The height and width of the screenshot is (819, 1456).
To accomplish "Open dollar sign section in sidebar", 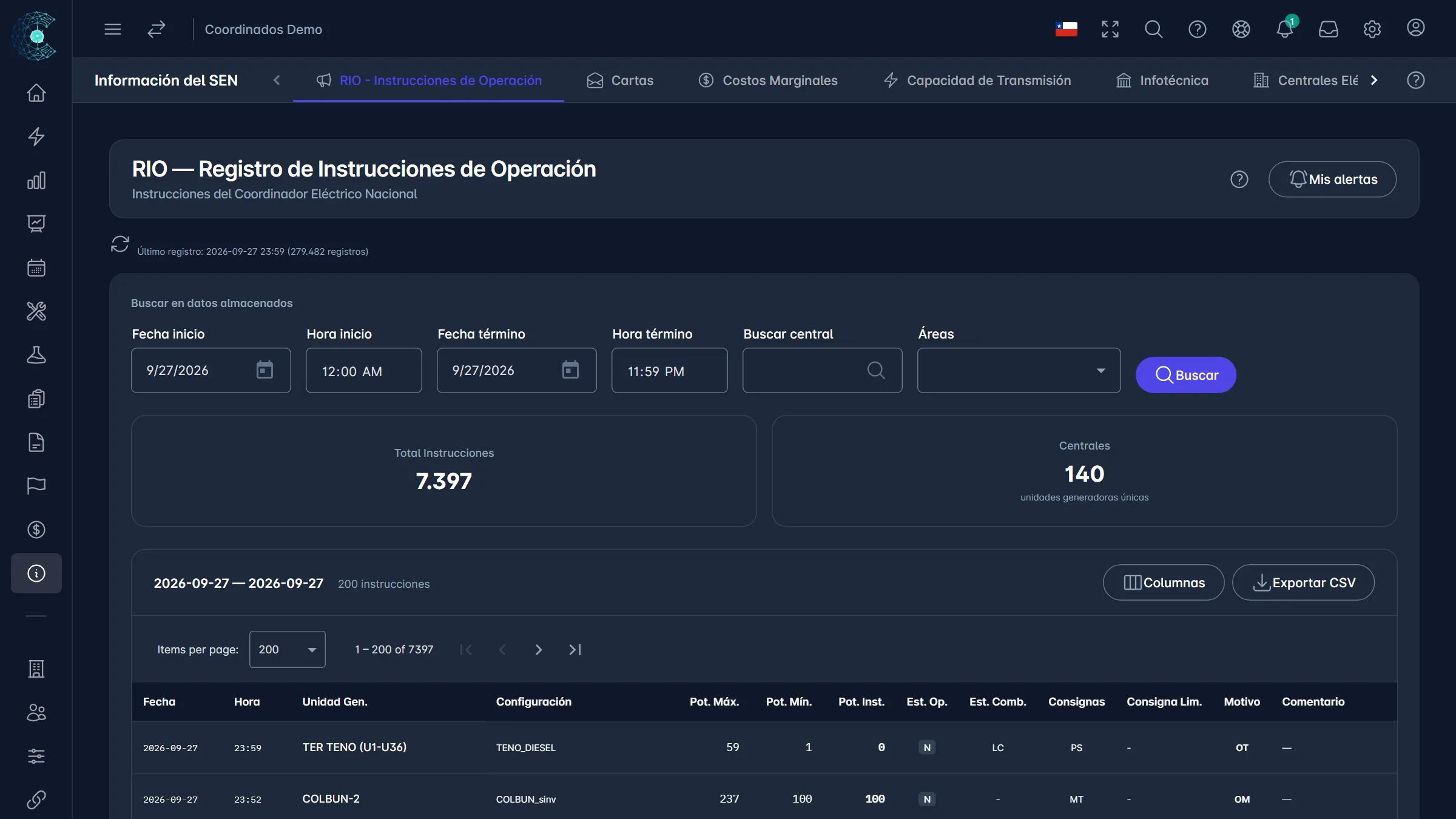I will [36, 530].
